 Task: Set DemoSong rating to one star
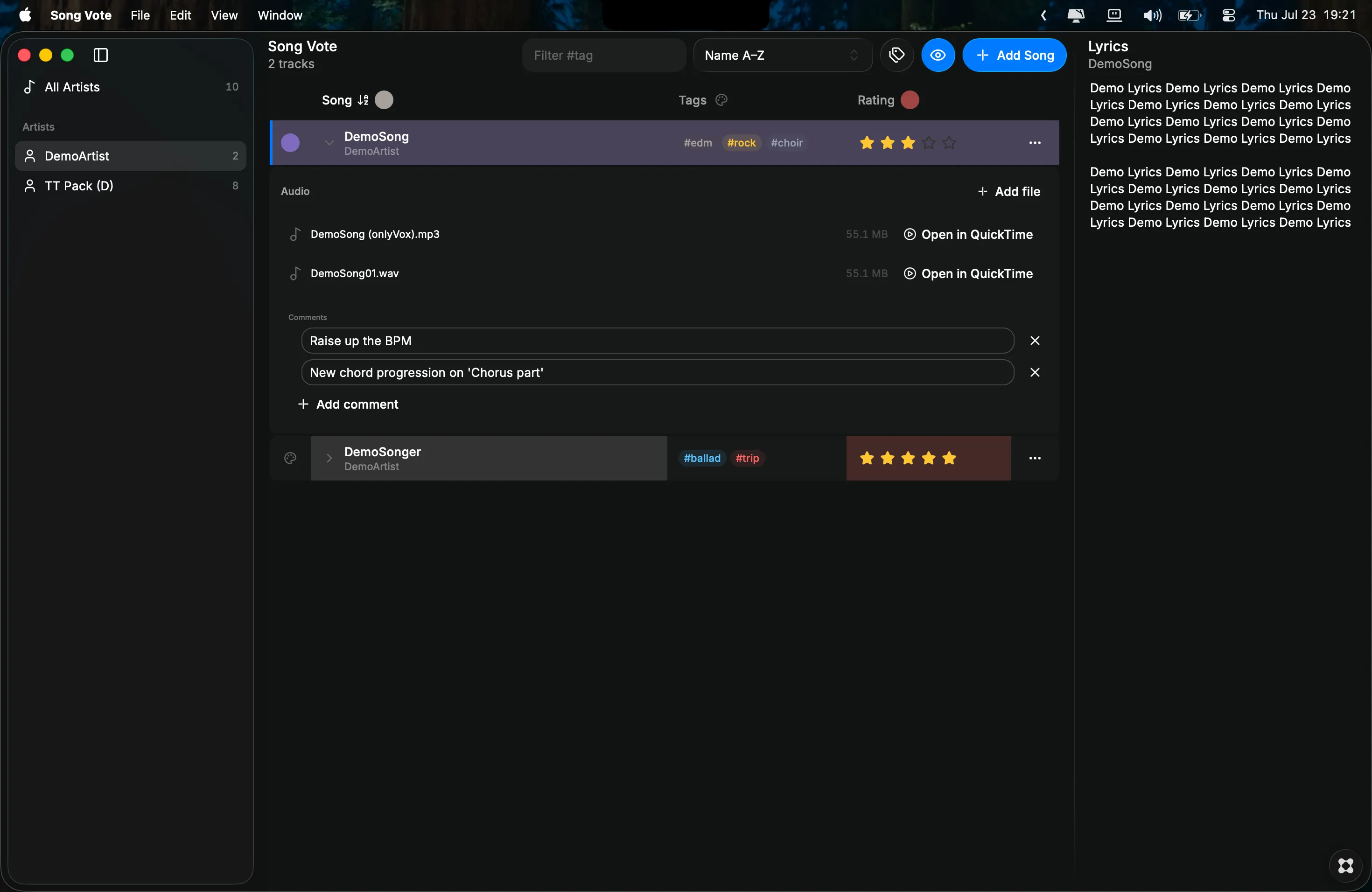(x=867, y=143)
